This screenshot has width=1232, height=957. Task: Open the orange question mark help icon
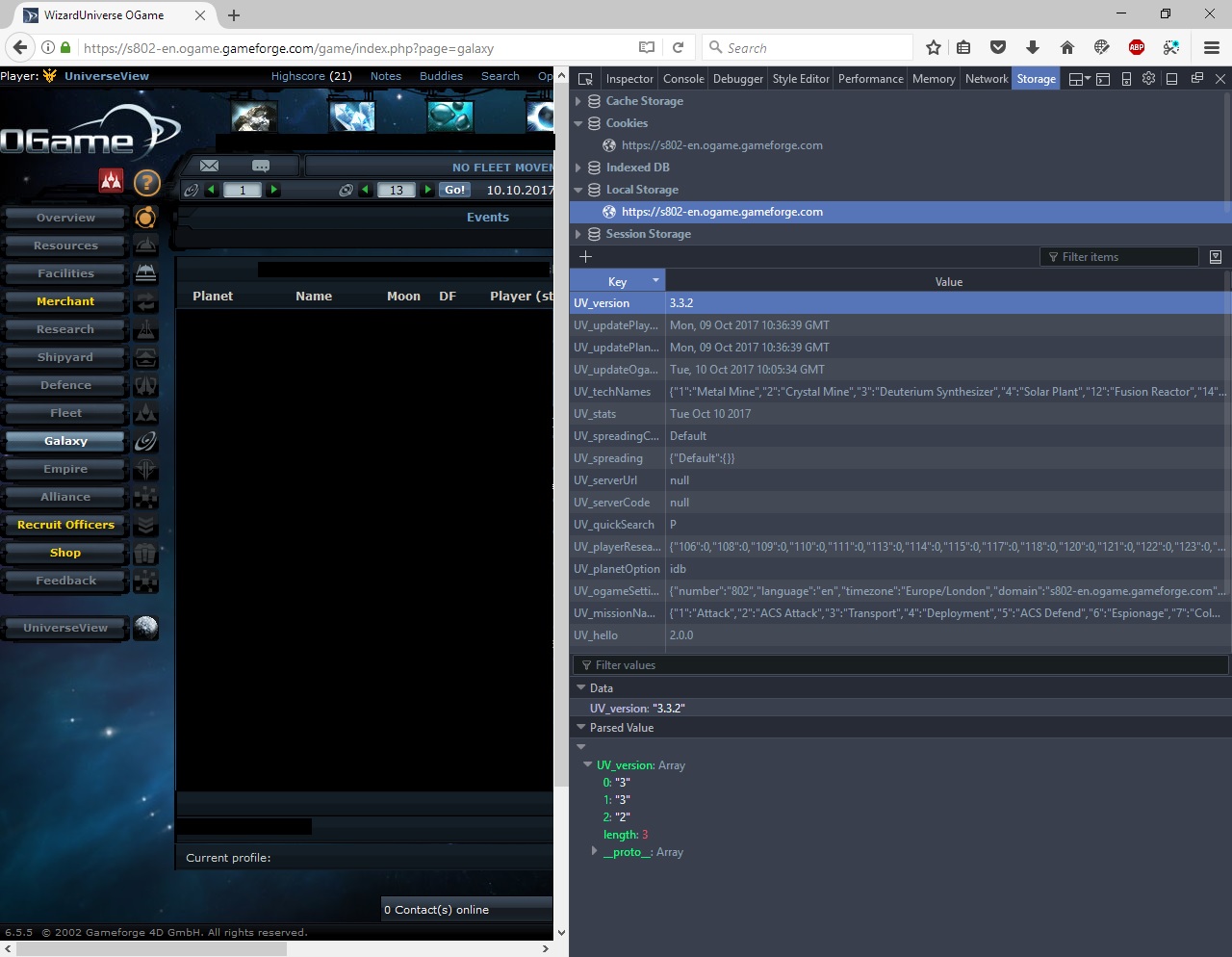pos(146,182)
